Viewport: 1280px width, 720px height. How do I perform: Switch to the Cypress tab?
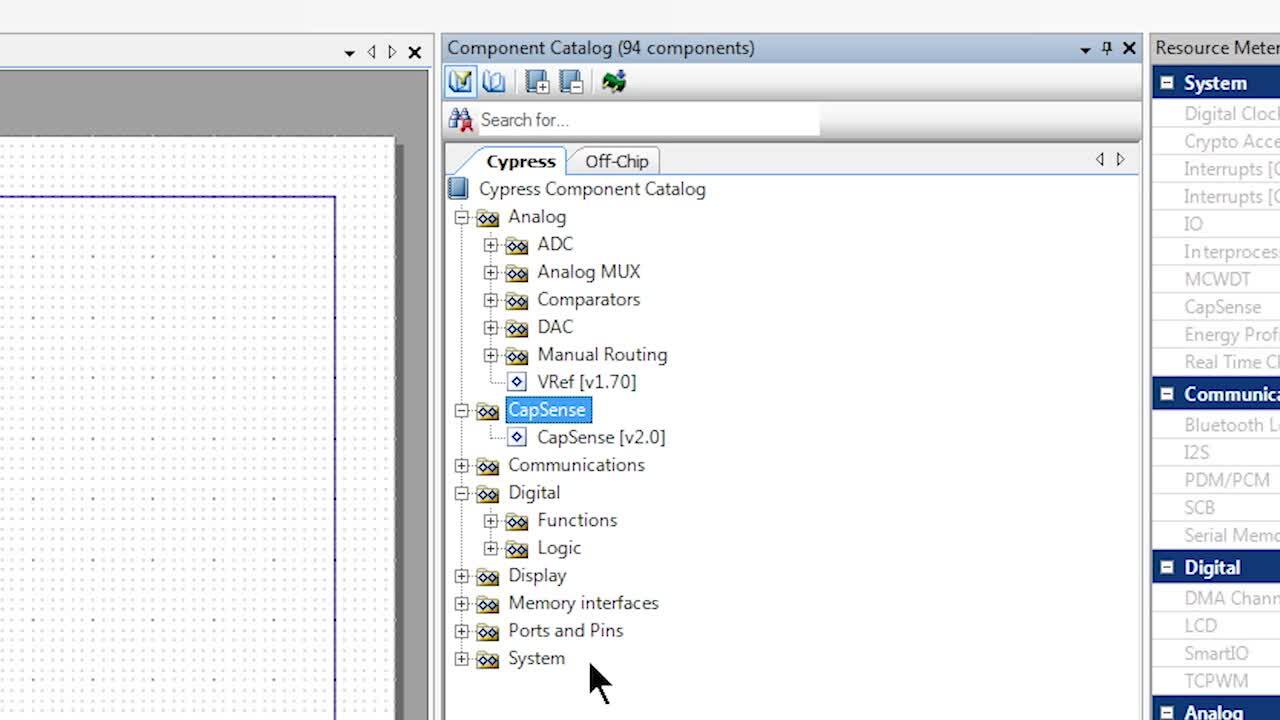coord(520,161)
